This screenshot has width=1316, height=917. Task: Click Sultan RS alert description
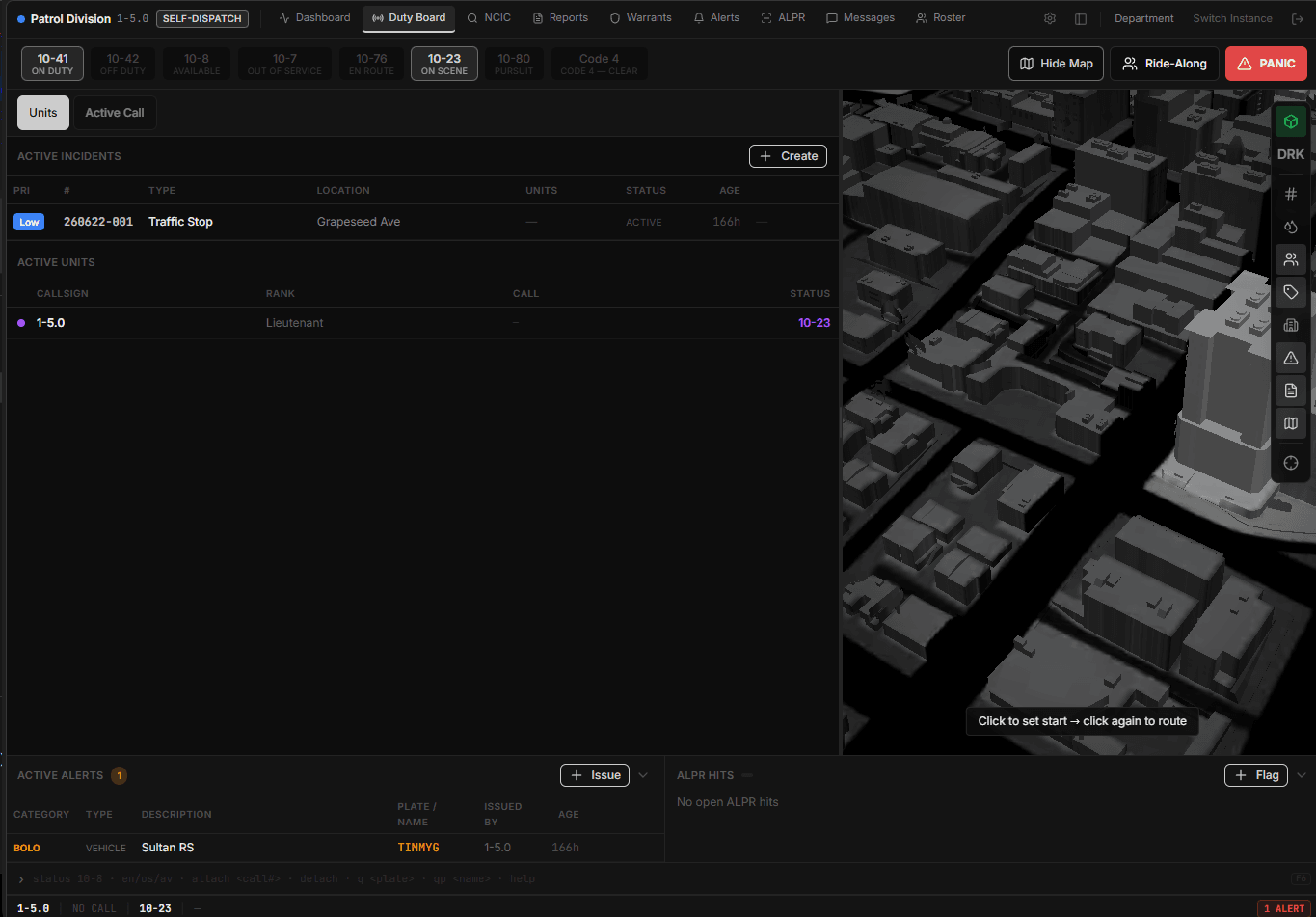click(168, 848)
